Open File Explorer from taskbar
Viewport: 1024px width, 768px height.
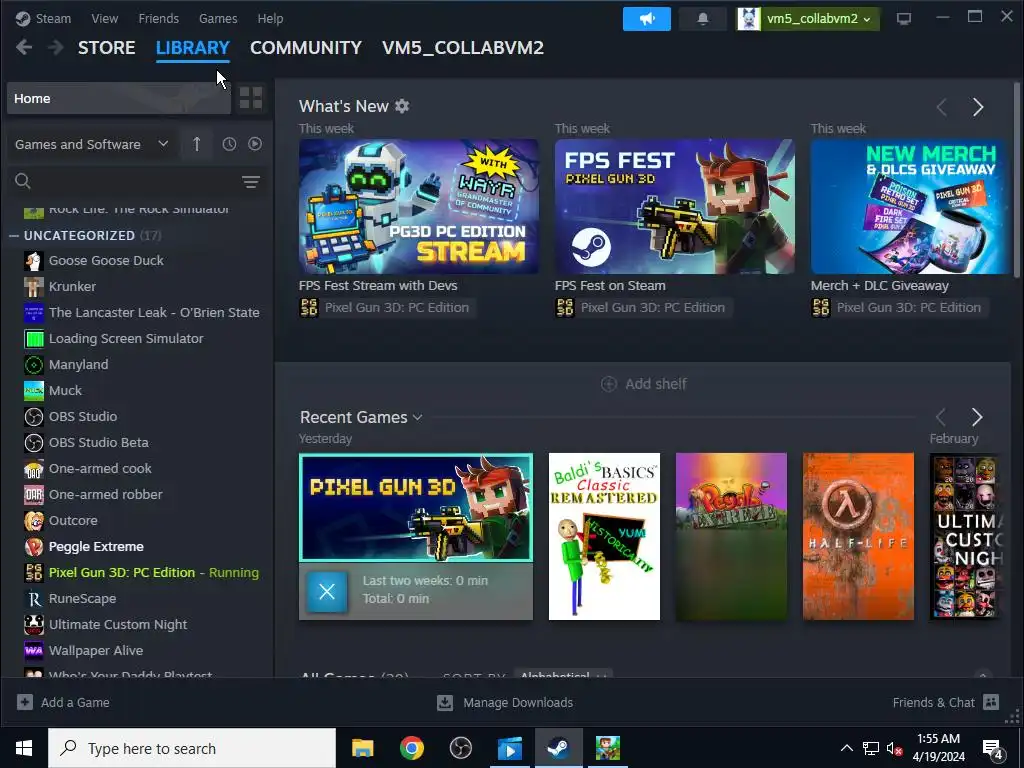point(362,748)
